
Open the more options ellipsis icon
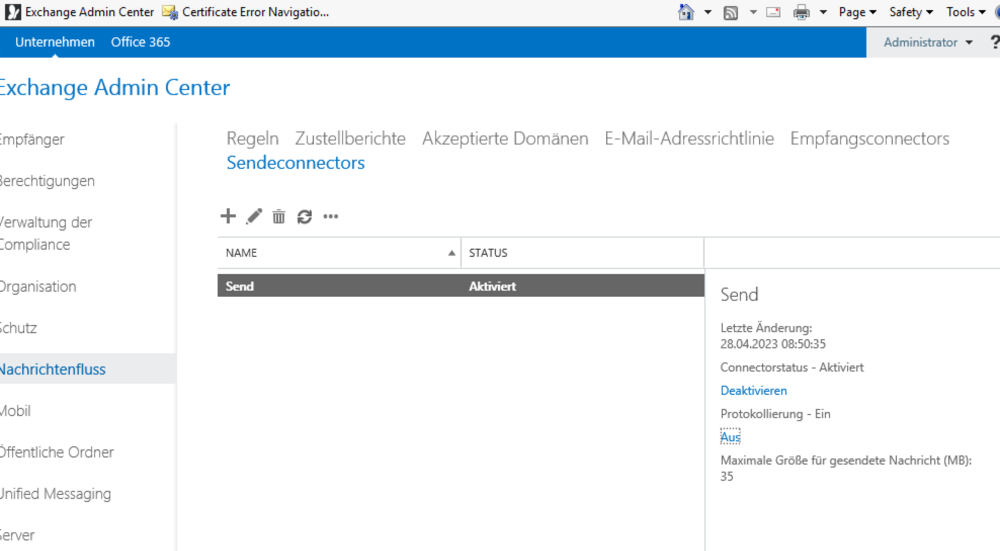(331, 216)
